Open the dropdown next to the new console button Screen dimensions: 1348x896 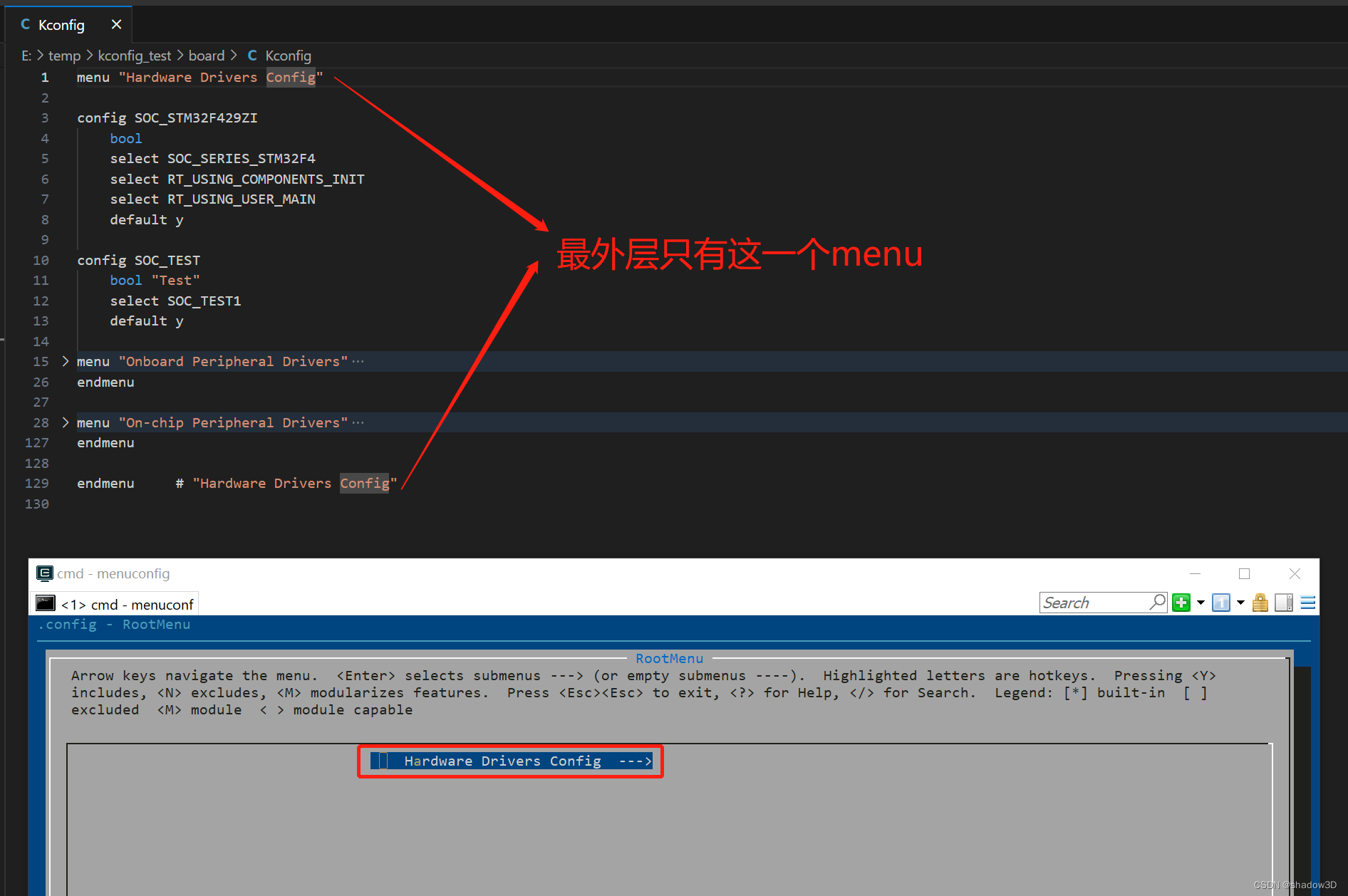[1201, 603]
